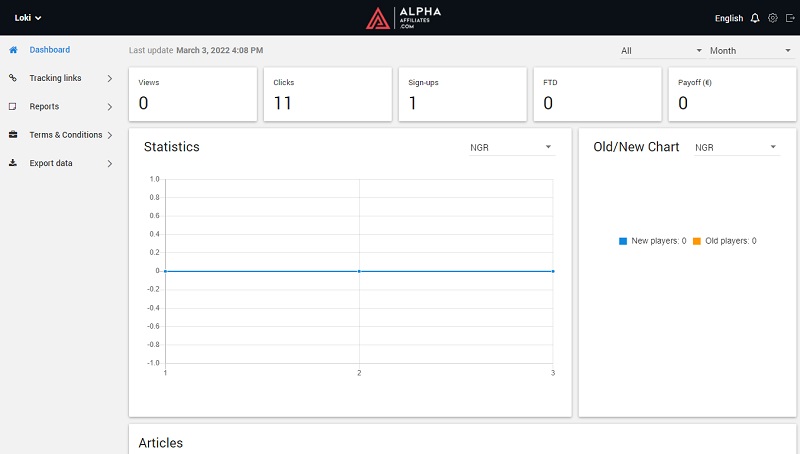This screenshot has width=800, height=454.
Task: Open Old/New Chart NGR dropdown
Action: click(737, 147)
